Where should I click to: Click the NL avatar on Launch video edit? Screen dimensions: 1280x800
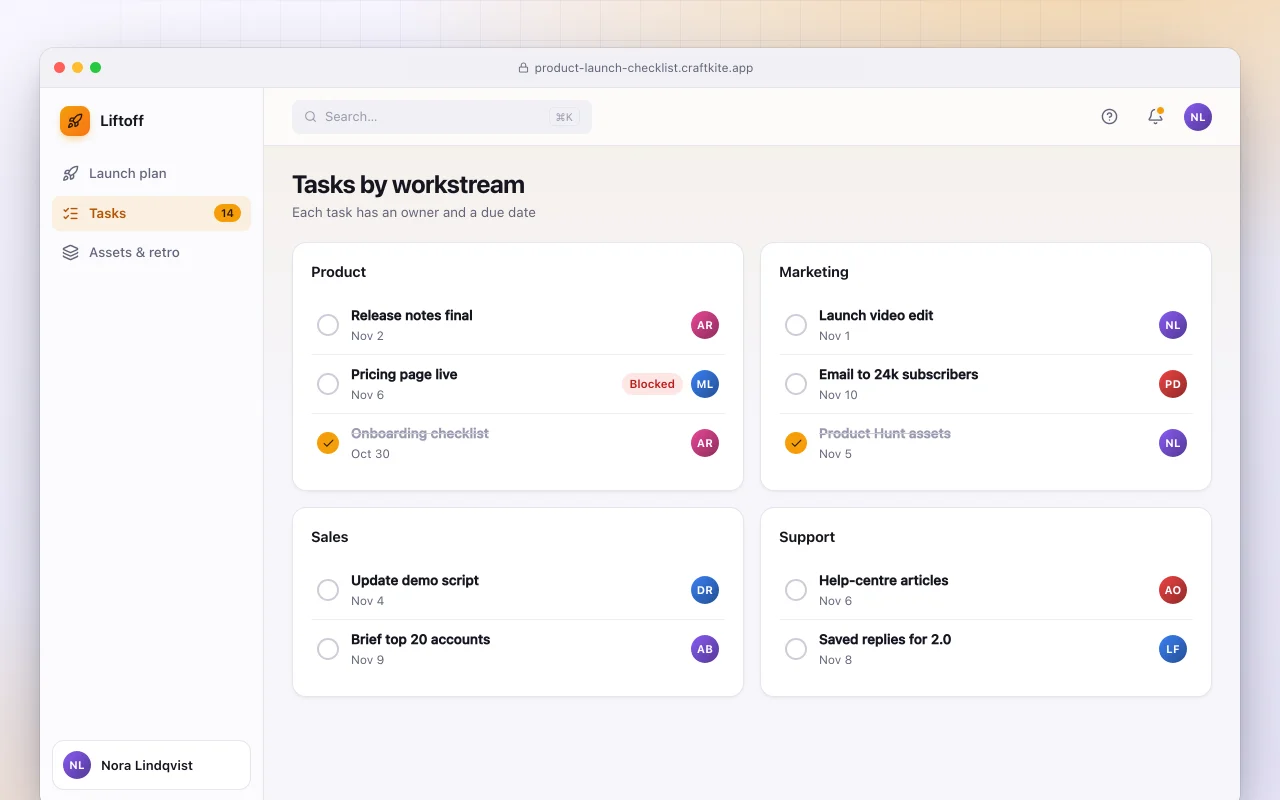tap(1173, 325)
